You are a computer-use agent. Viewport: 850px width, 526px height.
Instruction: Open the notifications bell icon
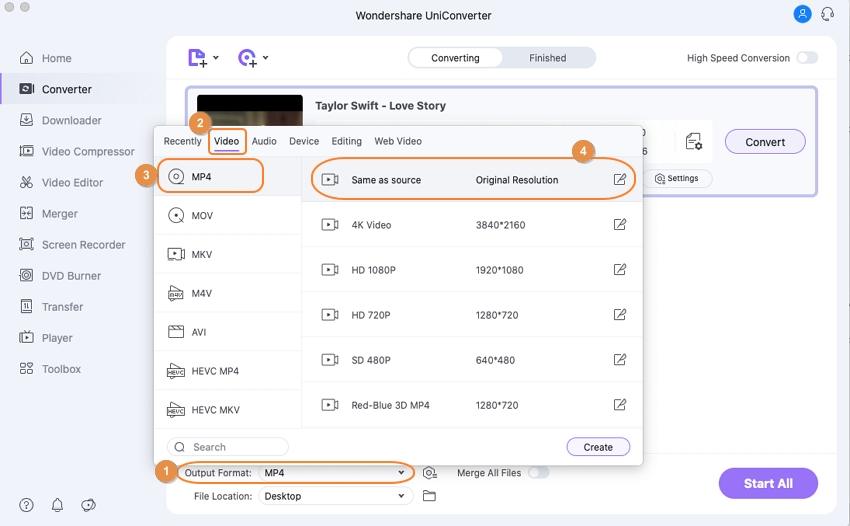pyautogui.click(x=57, y=505)
